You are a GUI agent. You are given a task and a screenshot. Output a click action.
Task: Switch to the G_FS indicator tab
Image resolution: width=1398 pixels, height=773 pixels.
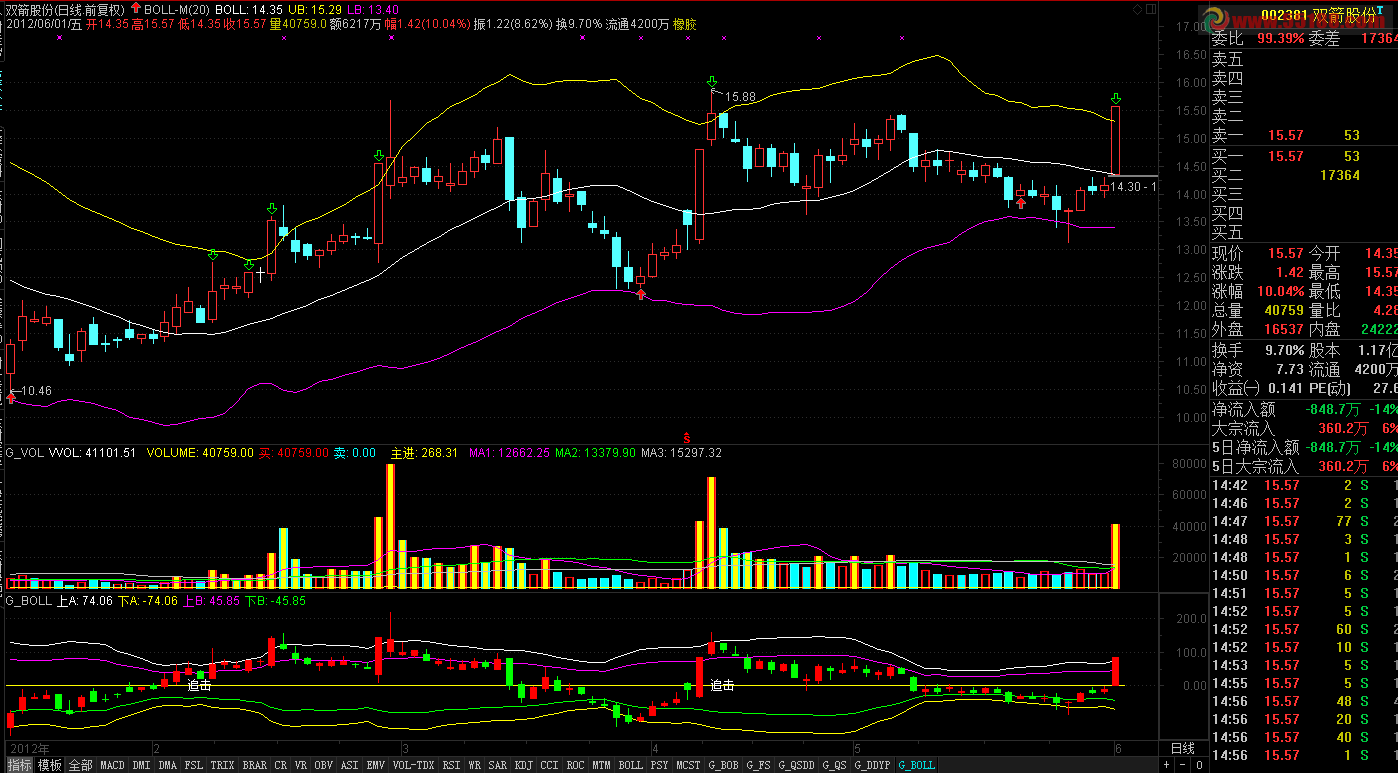[759, 765]
